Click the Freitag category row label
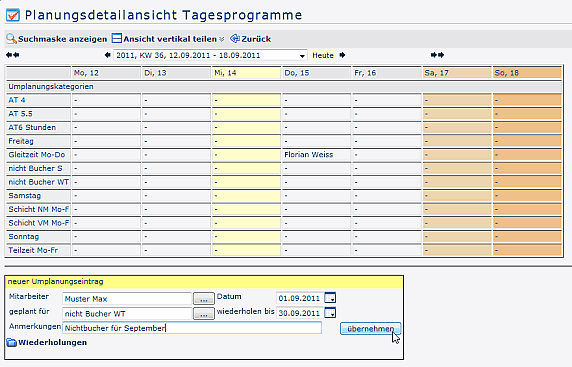This screenshot has height=367, width=572. 38,141
